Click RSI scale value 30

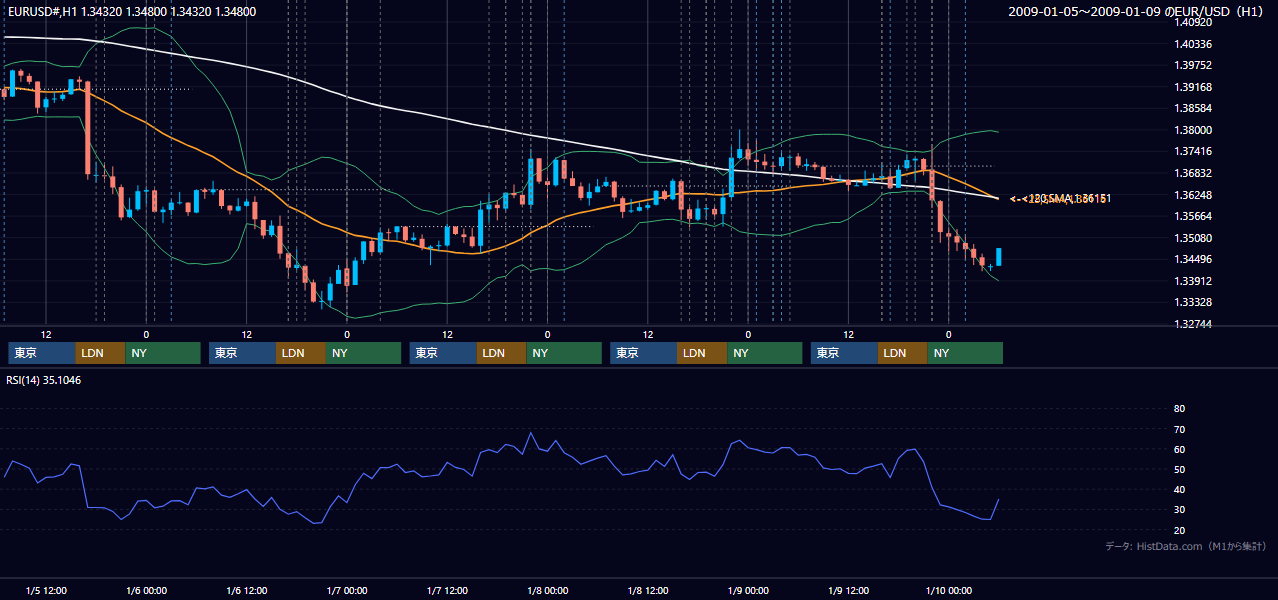coord(1179,510)
